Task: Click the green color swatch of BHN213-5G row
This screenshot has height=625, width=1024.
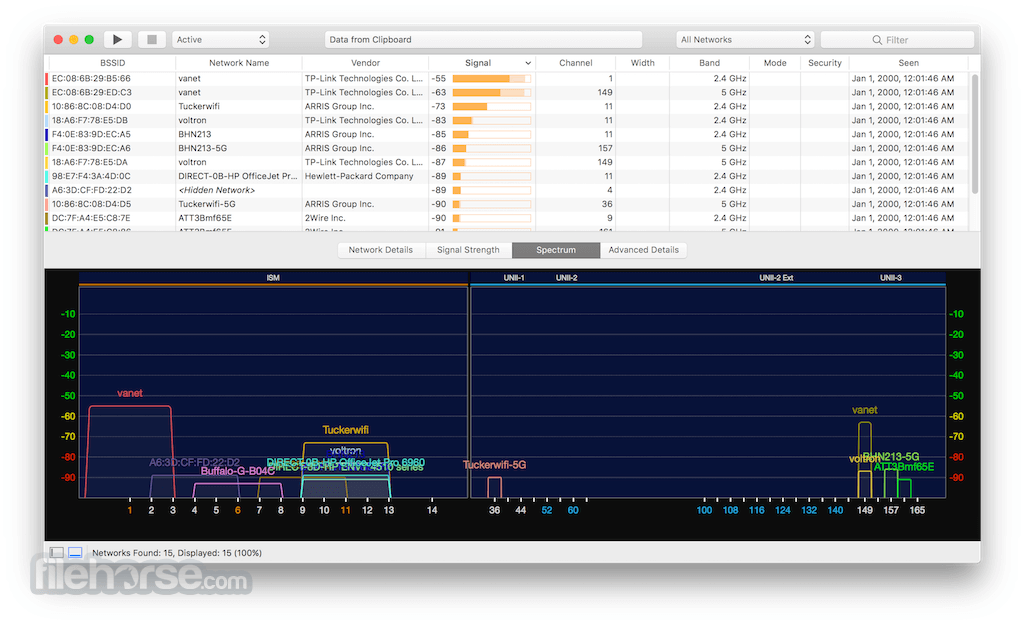Action: (x=46, y=148)
